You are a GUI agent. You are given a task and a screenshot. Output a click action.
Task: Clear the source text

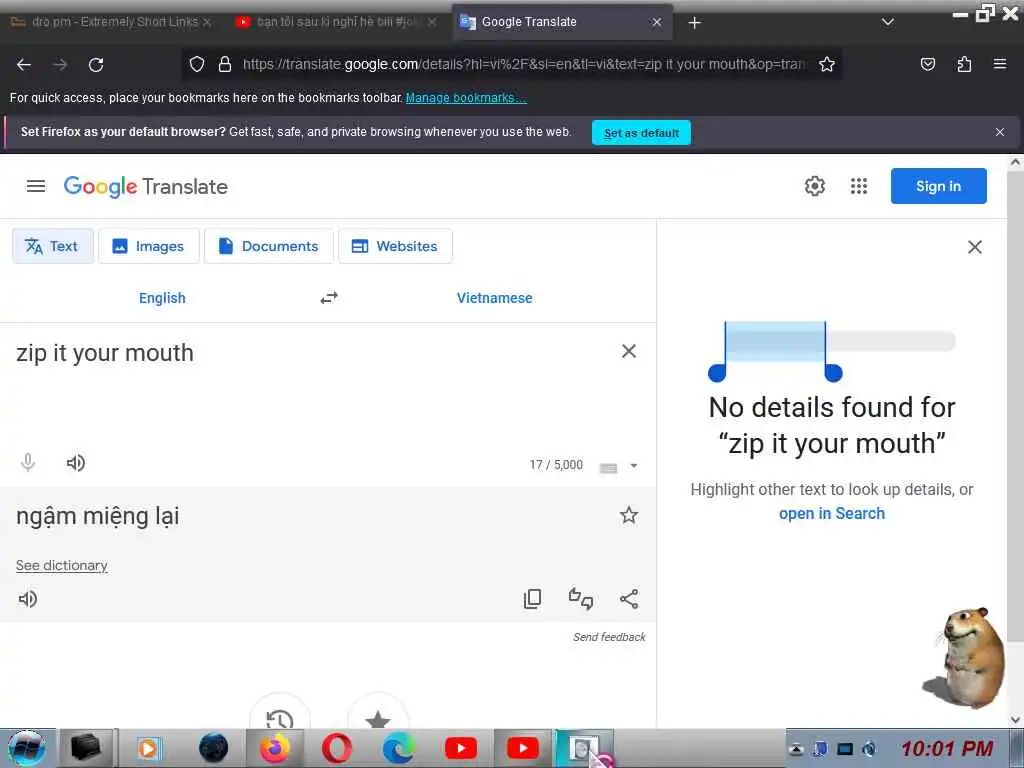coord(629,351)
